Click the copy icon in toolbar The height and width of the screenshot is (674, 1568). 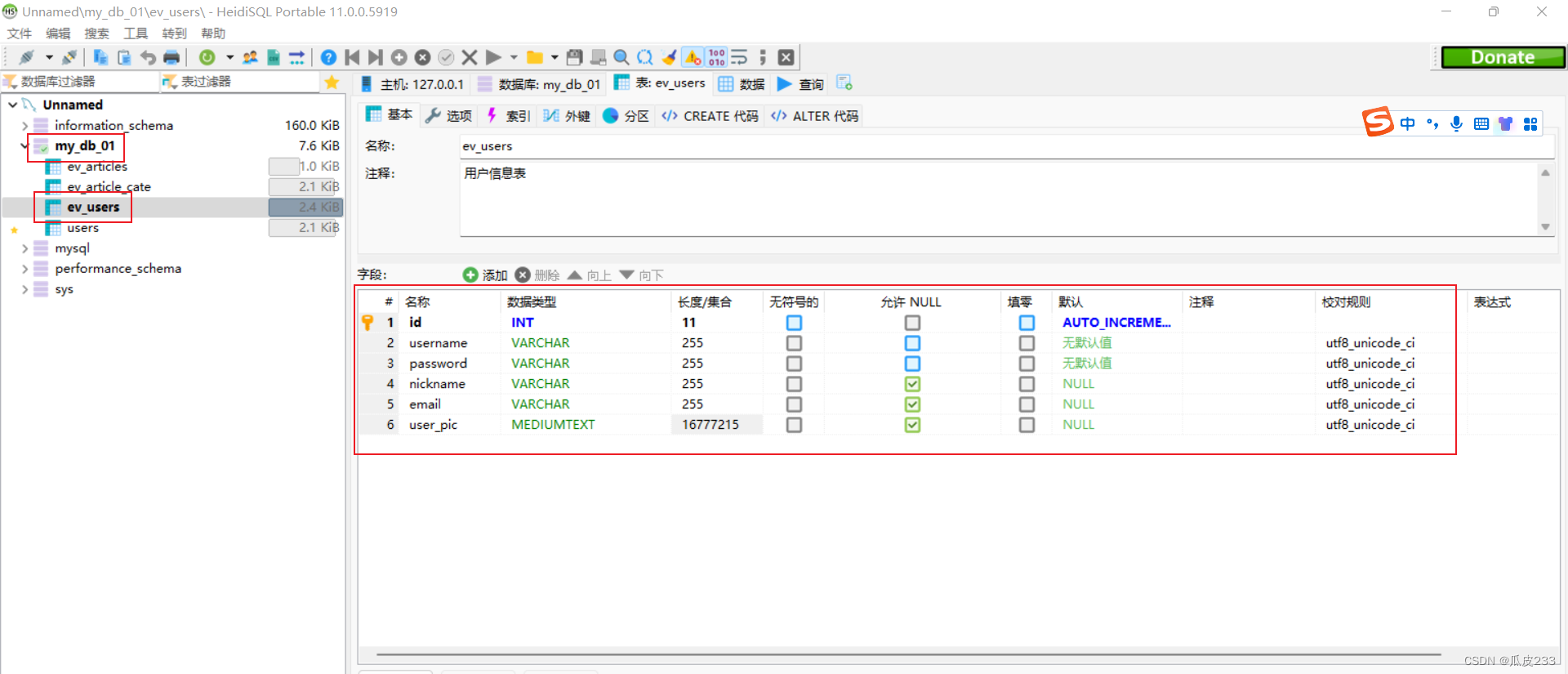coord(100,57)
